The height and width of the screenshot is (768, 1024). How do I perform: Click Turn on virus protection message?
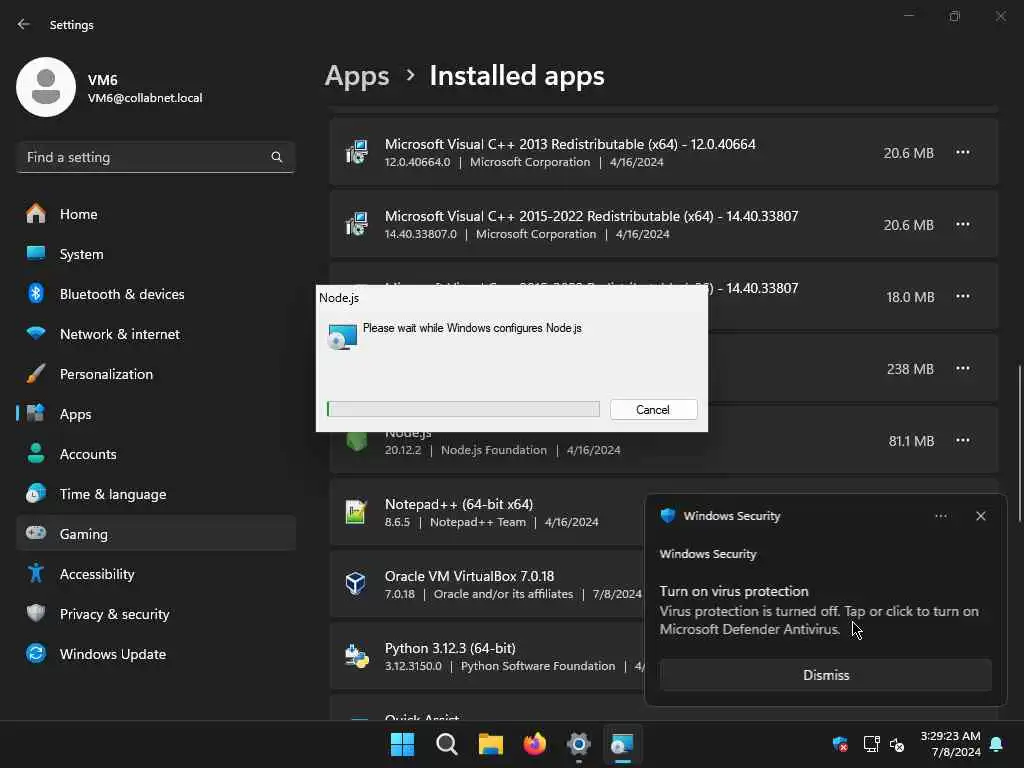(x=734, y=591)
